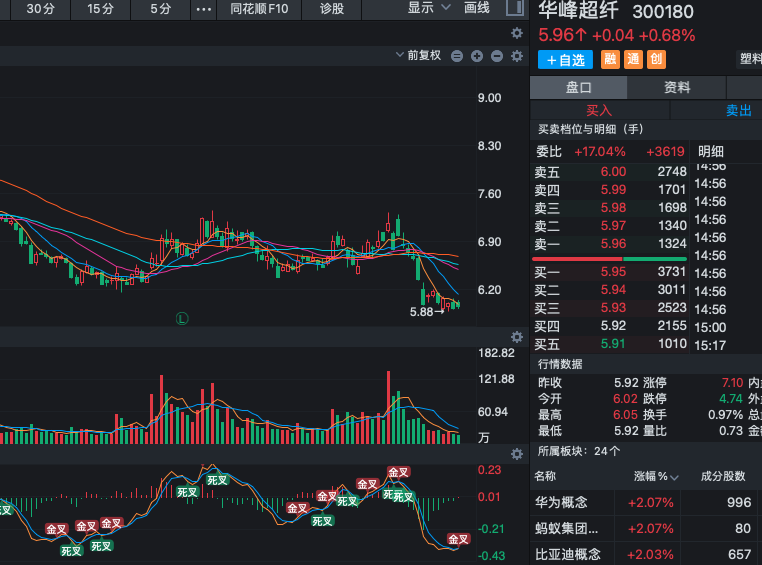Click 买二 price 5.94
The image size is (762, 565).
tap(613, 290)
